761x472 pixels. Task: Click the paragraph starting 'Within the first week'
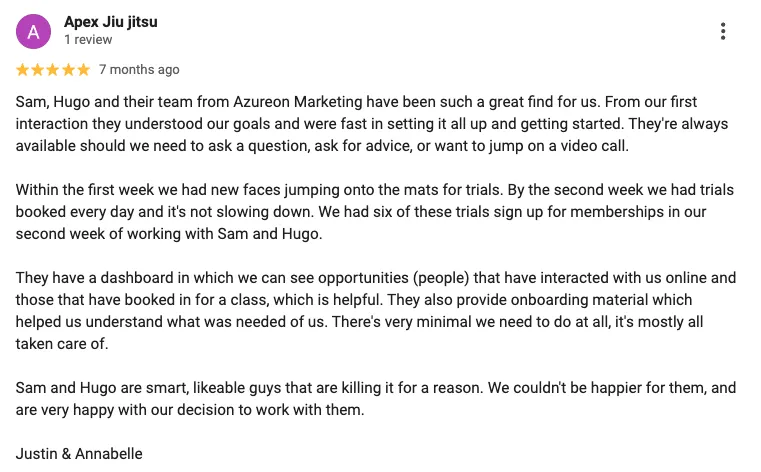[375, 212]
